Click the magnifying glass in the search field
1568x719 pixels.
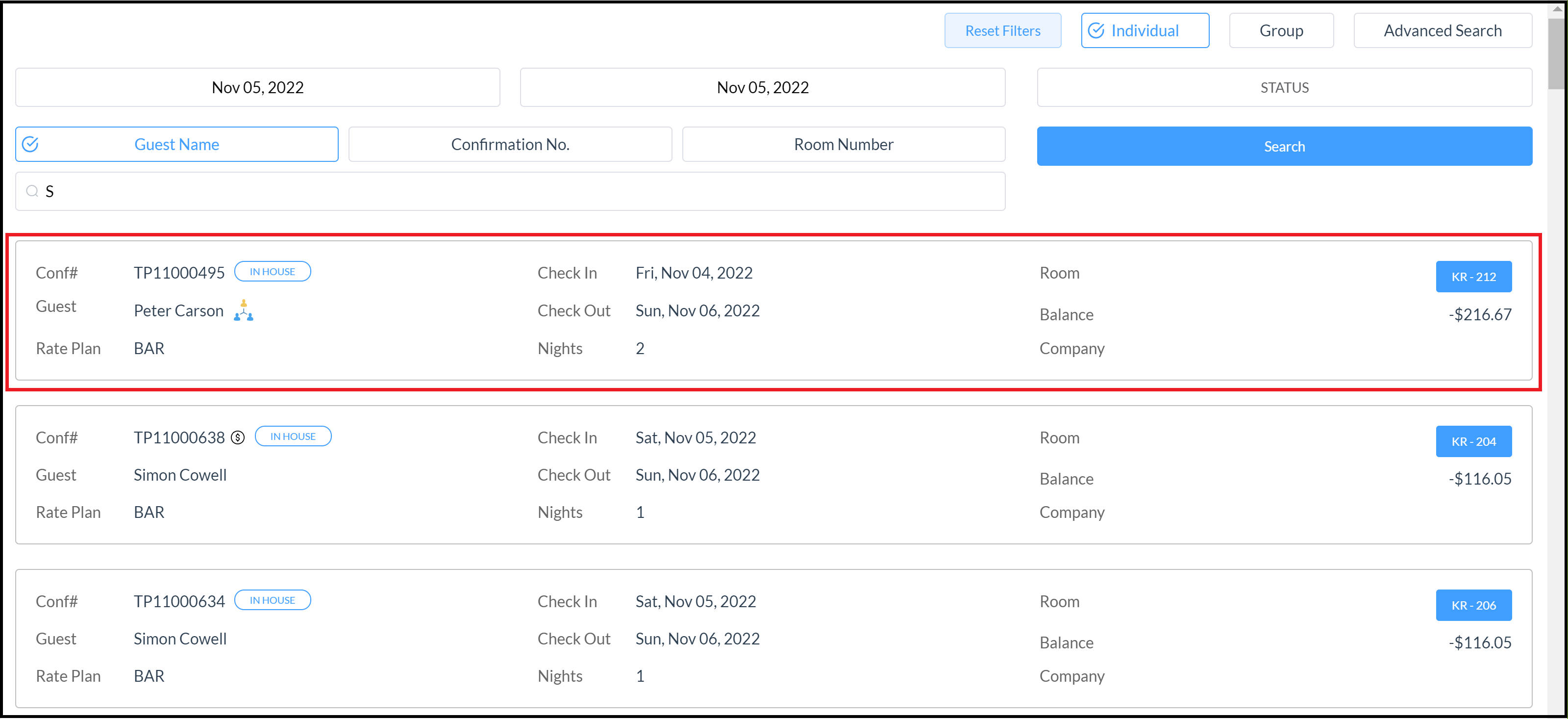[32, 191]
